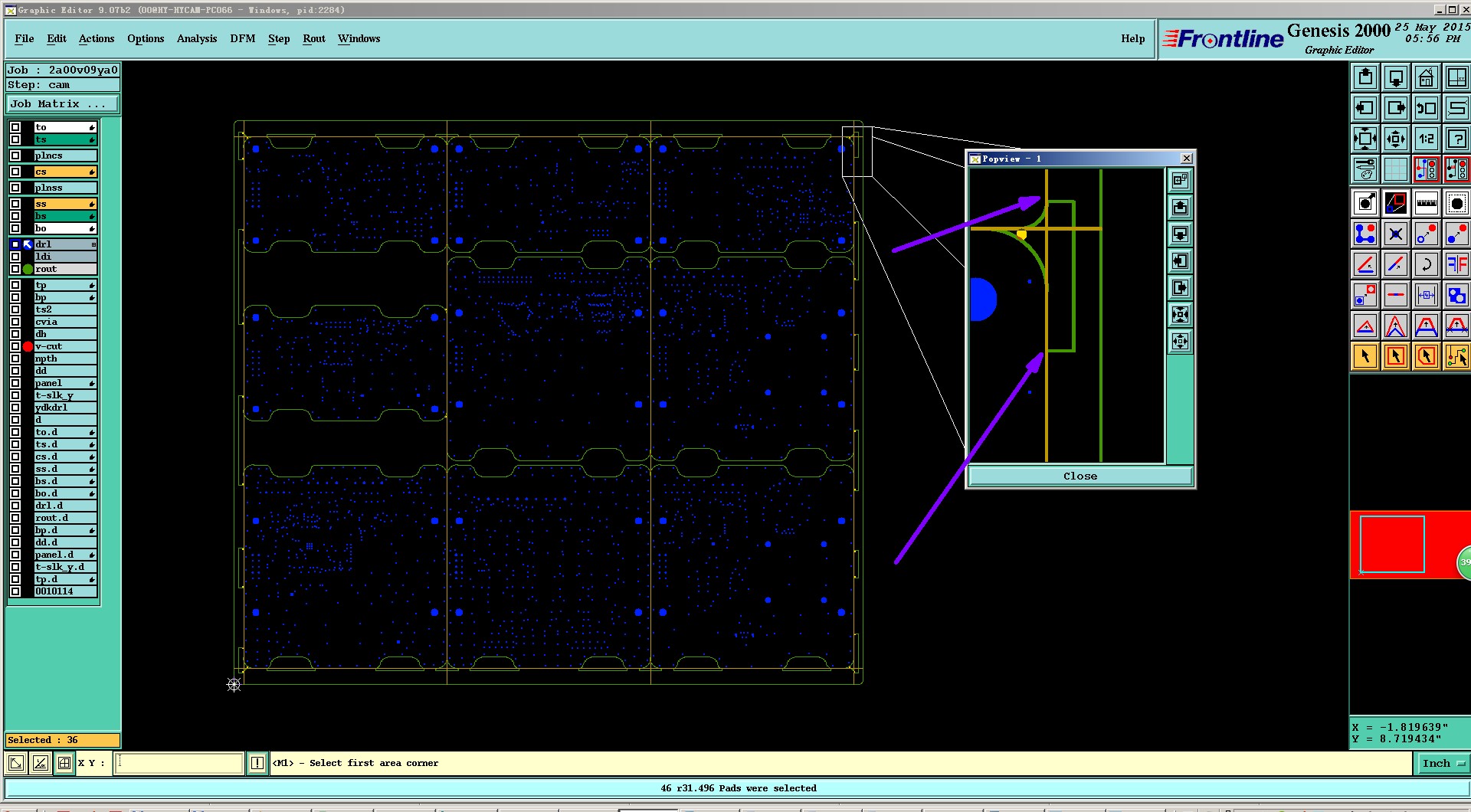Click the wrench and palette settings icon
The height and width of the screenshot is (812, 1471).
[x=1365, y=169]
